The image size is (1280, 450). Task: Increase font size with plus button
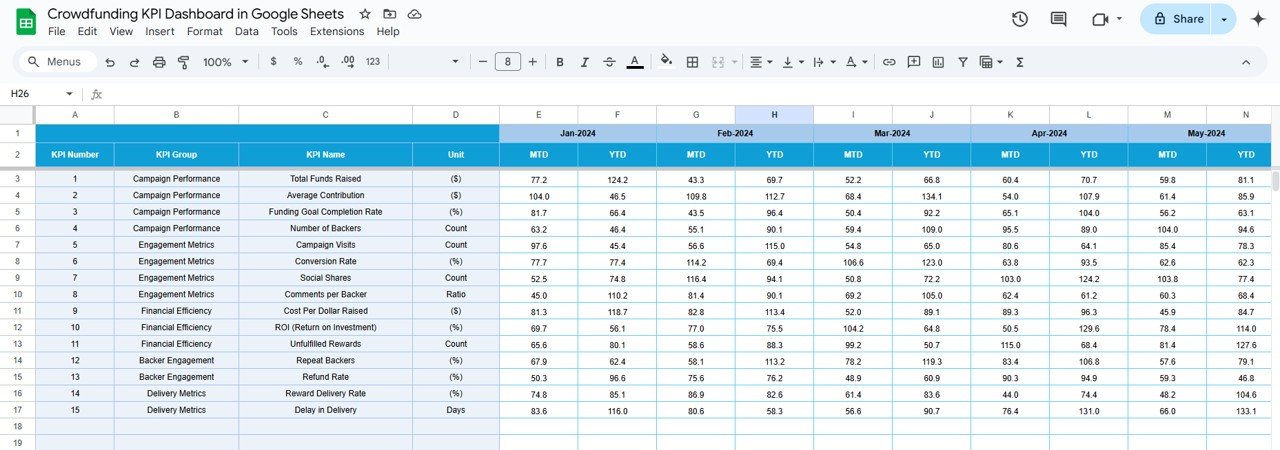pos(533,62)
